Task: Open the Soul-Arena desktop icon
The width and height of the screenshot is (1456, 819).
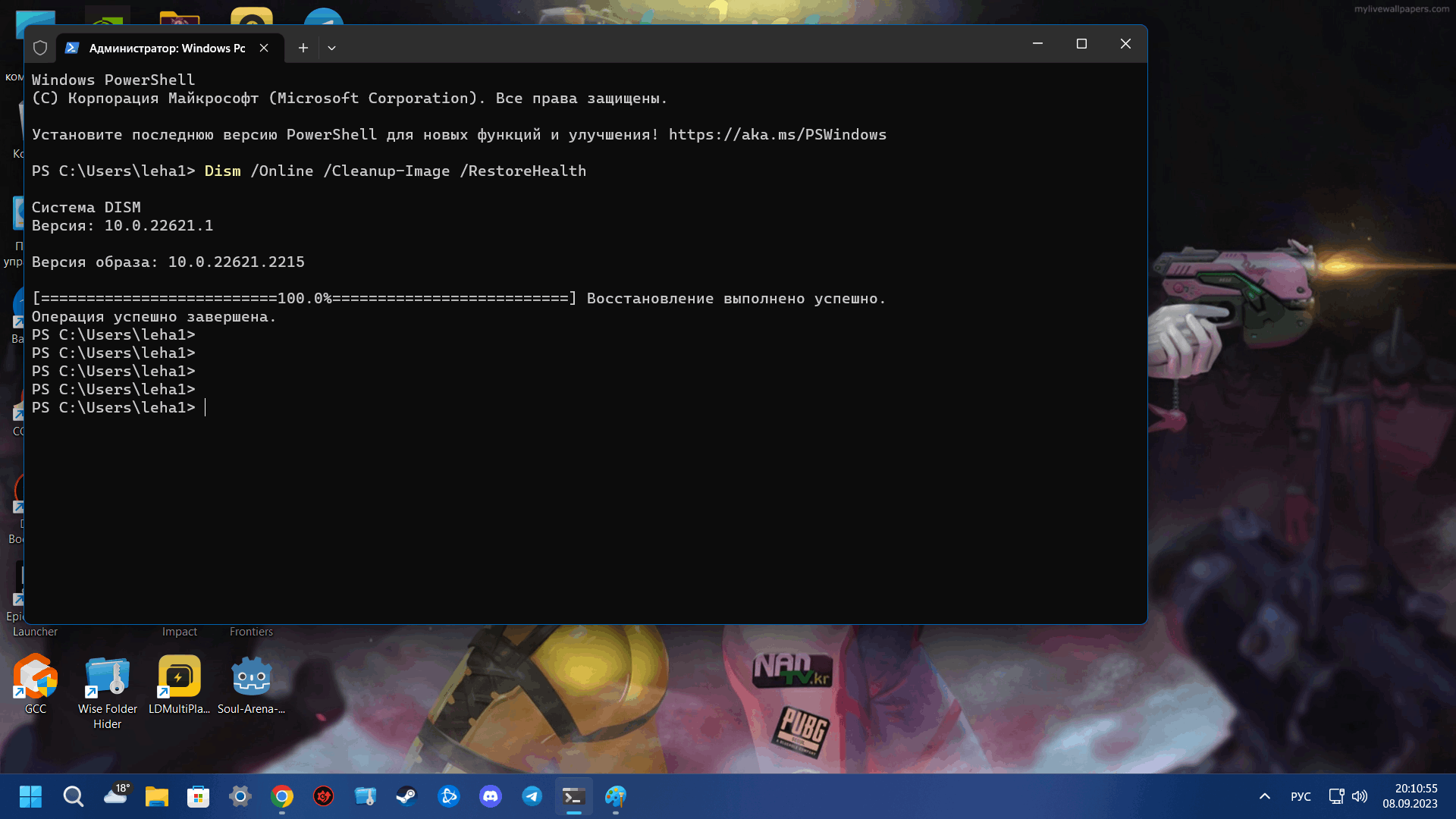Action: click(251, 684)
